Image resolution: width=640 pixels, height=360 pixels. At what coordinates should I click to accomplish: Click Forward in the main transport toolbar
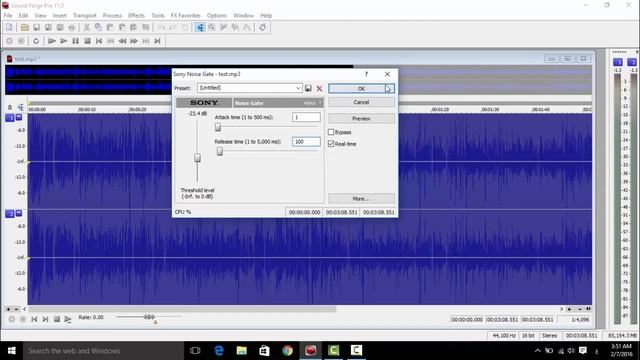[x=134, y=41]
